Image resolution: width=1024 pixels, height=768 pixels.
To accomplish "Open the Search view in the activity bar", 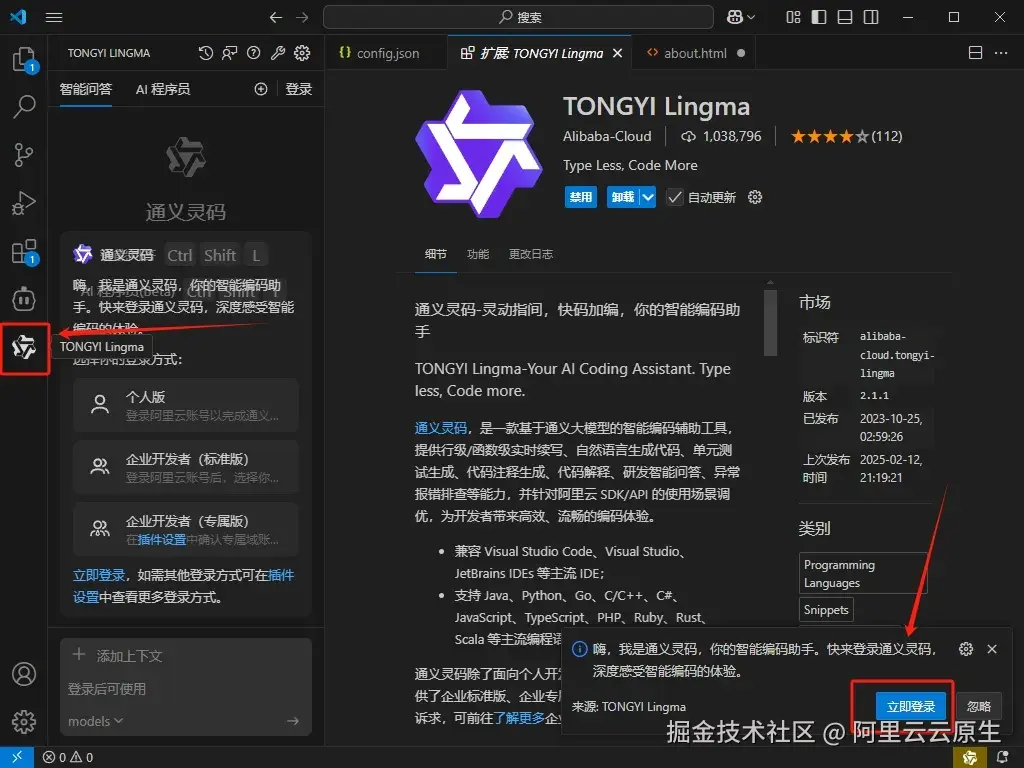I will pos(24,106).
